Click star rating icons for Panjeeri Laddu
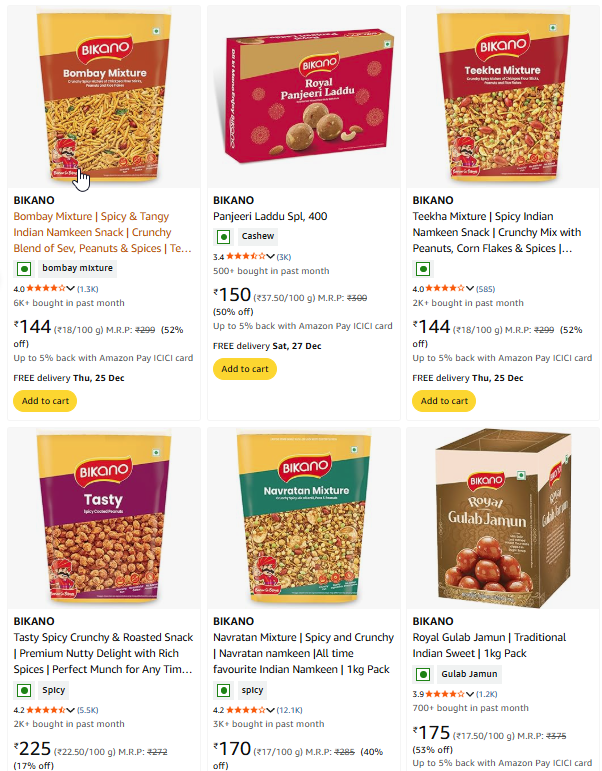The height and width of the screenshot is (771, 602). pyautogui.click(x=246, y=256)
